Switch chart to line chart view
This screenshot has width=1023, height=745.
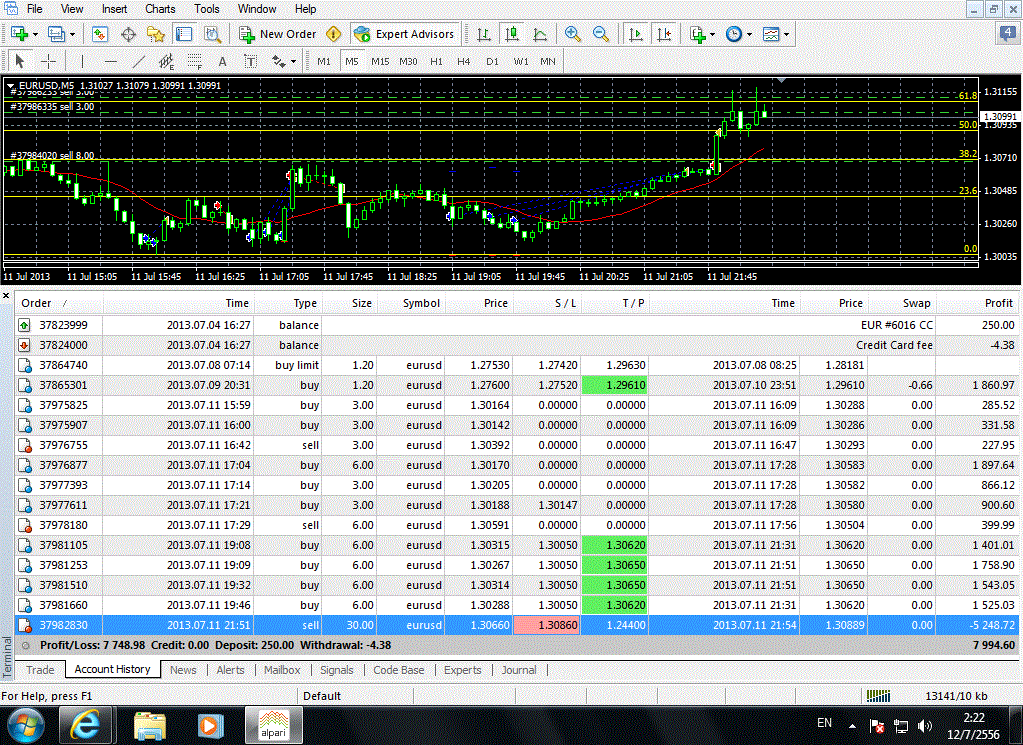click(x=540, y=34)
